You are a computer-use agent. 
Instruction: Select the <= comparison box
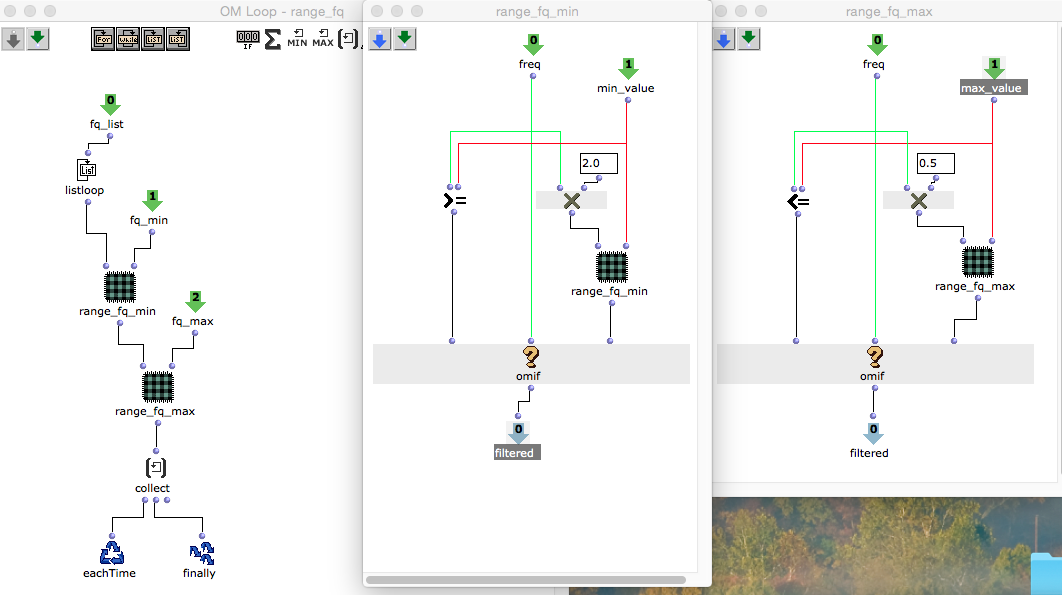[x=798, y=201]
